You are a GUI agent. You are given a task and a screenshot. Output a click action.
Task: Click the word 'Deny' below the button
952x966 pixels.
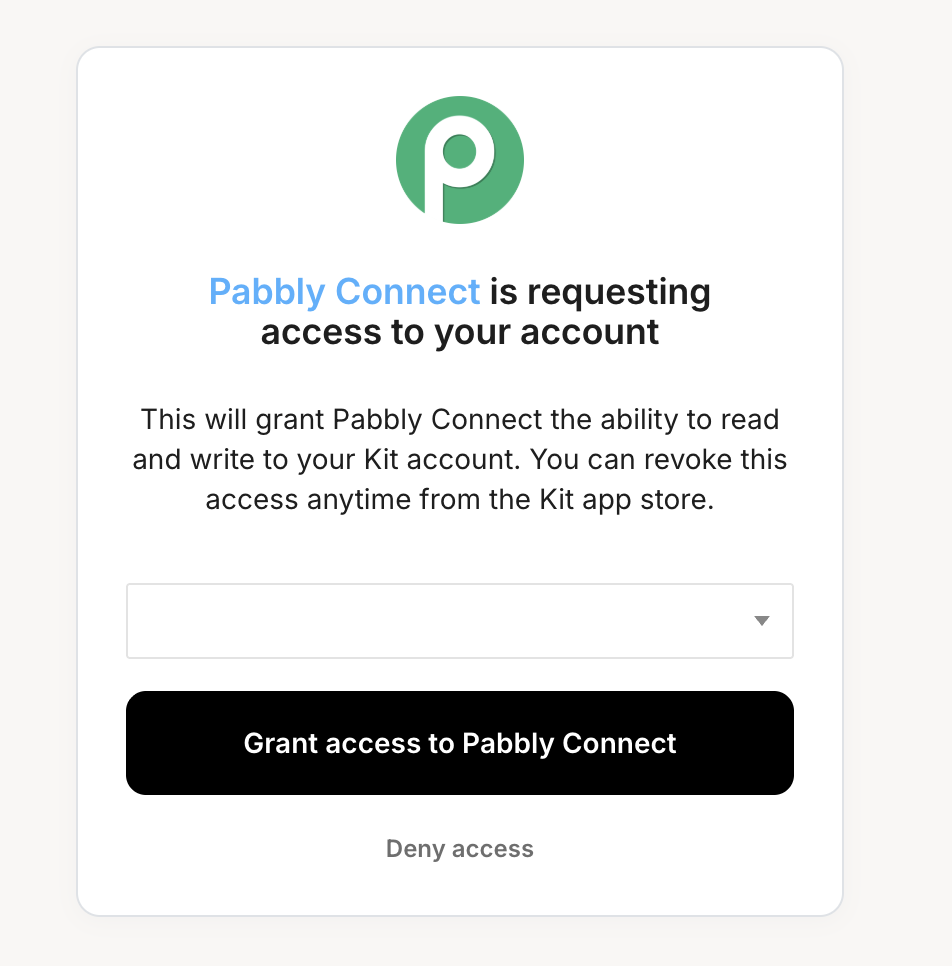click(415, 849)
